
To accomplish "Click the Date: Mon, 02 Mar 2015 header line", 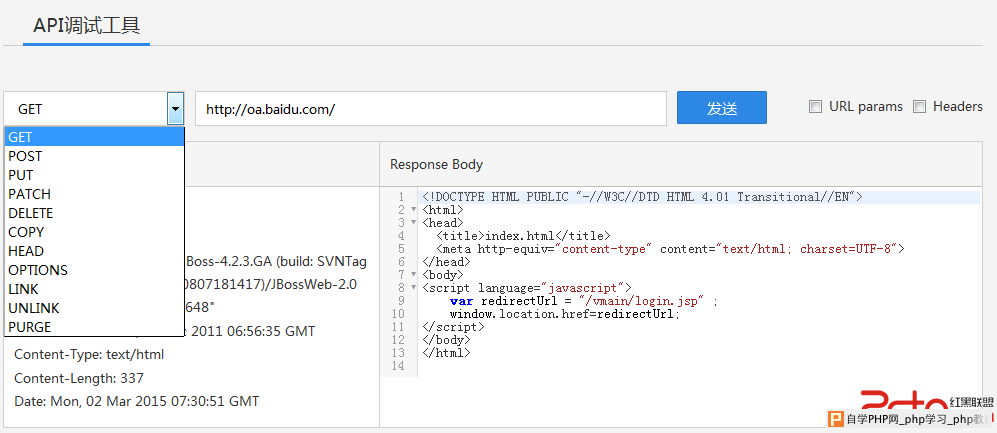I will (137, 401).
